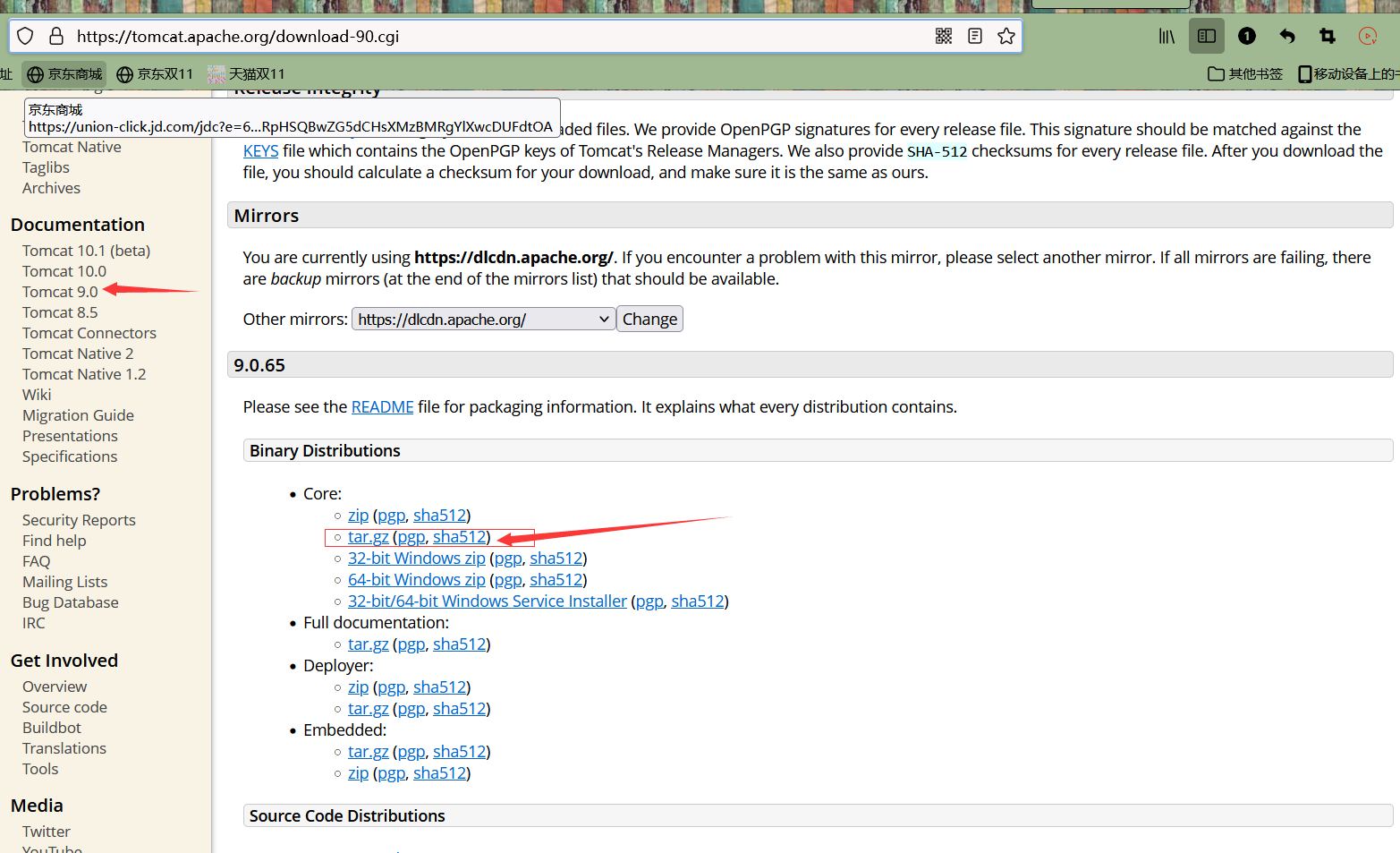Open the KEYS file link
Image resolution: width=1400 pixels, height=853 pixels.
[261, 151]
